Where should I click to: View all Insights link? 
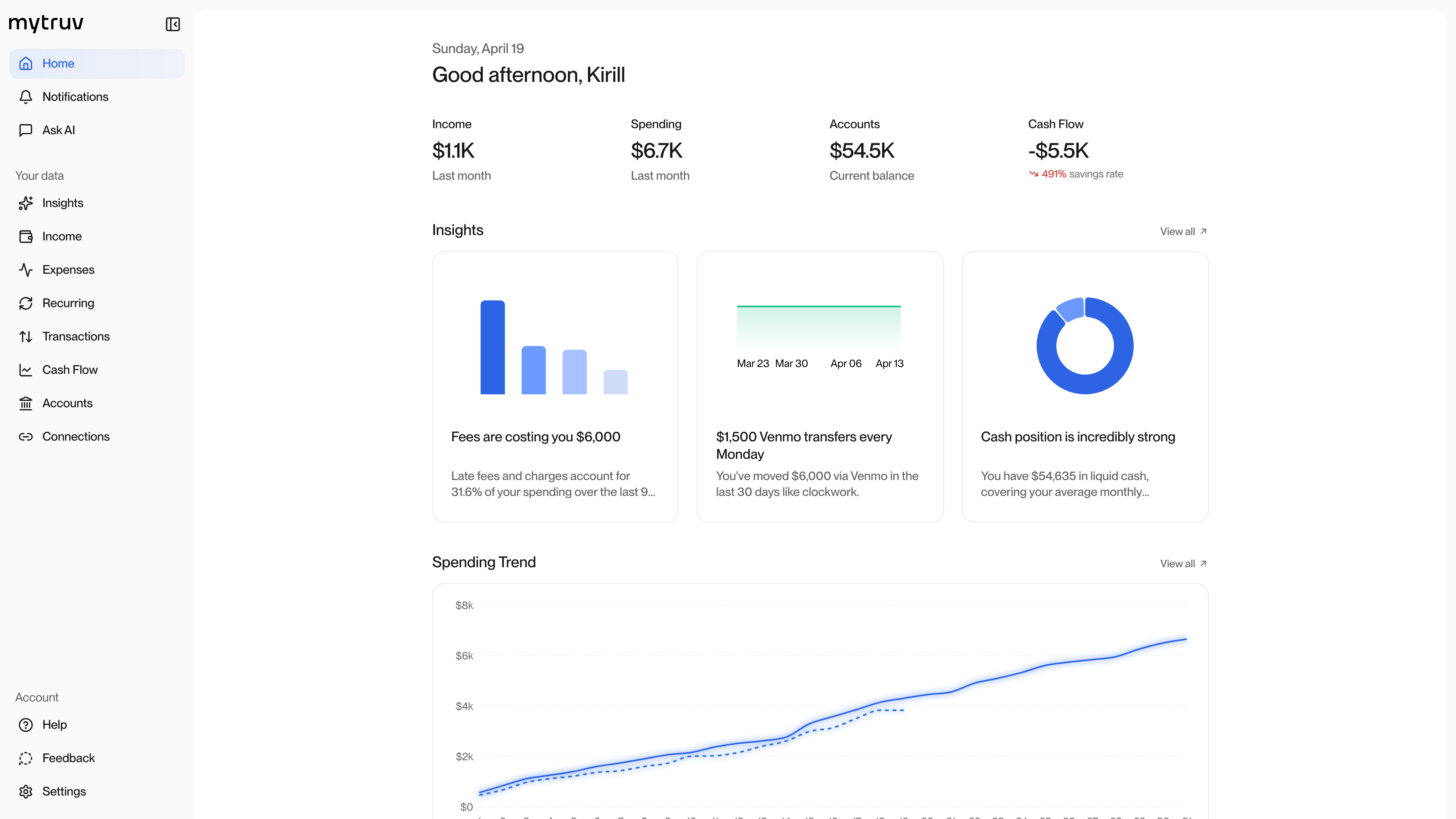(1183, 231)
